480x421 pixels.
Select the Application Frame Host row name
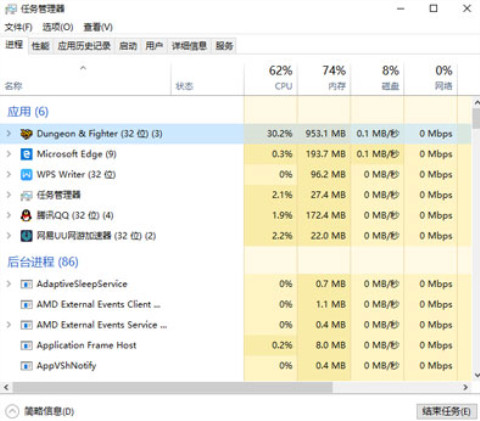[x=86, y=345]
